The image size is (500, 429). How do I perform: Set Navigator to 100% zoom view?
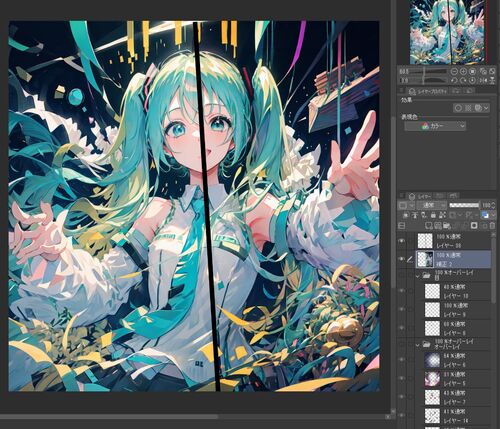[472, 71]
